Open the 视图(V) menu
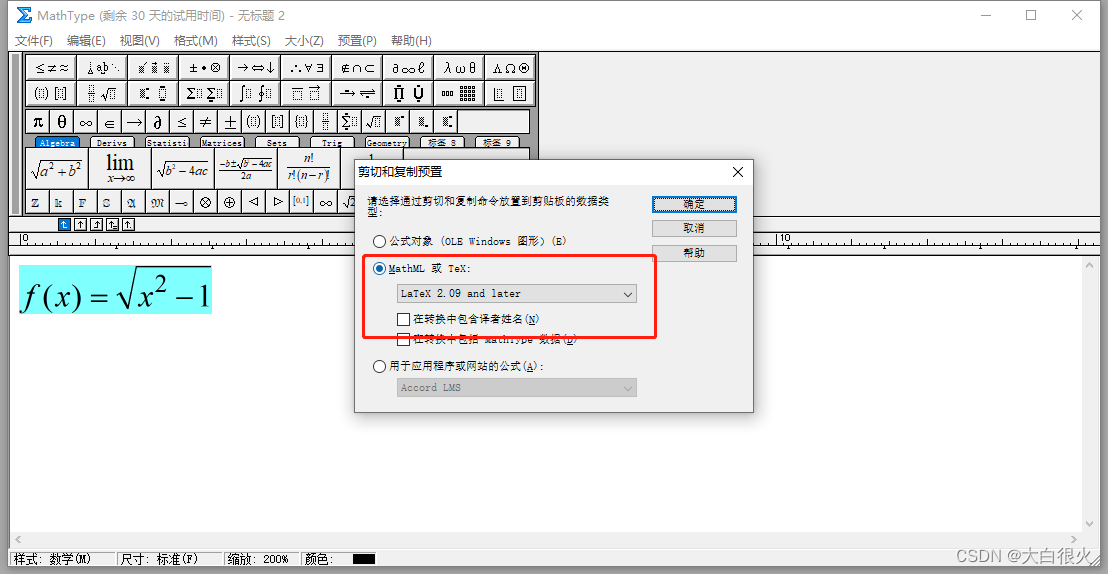Image resolution: width=1108 pixels, height=574 pixels. (x=139, y=40)
